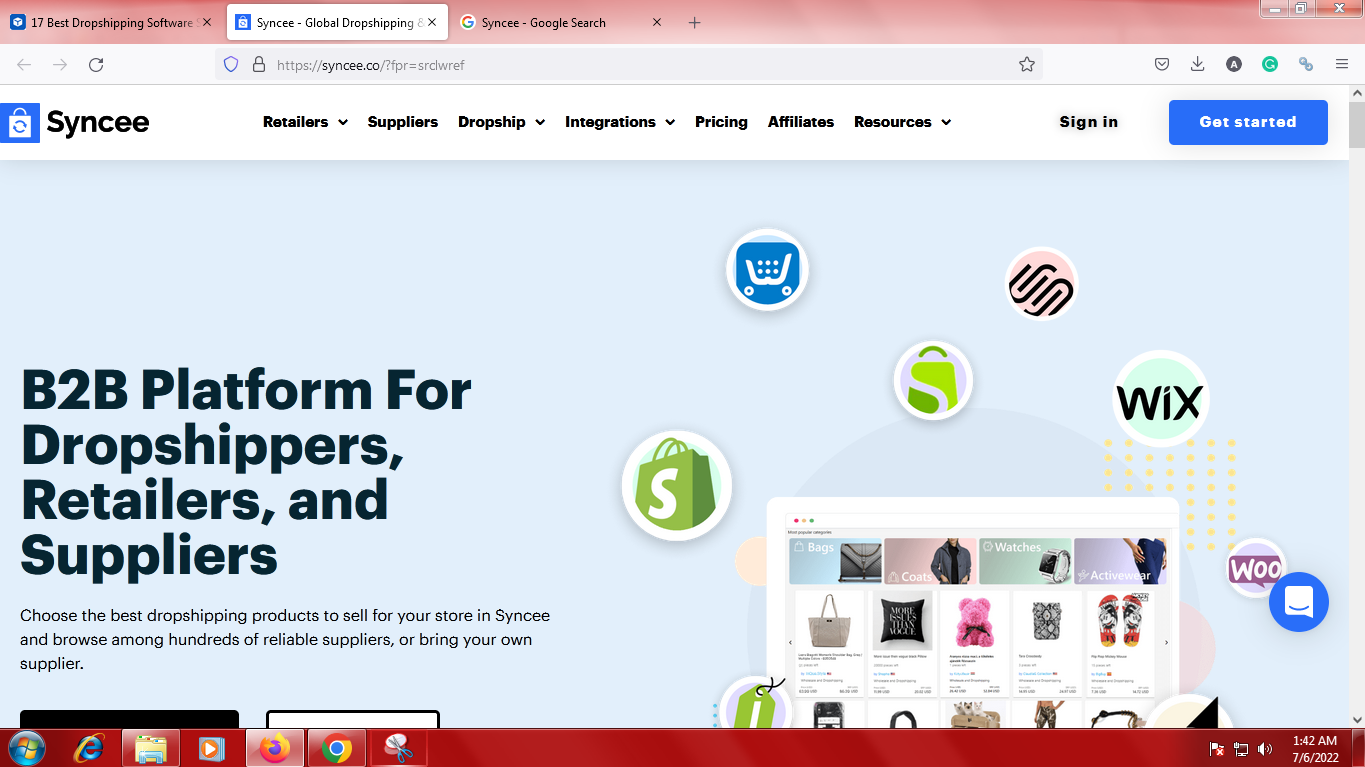Click the tracking protection shield icon
Image resolution: width=1365 pixels, height=767 pixels.
pos(231,65)
